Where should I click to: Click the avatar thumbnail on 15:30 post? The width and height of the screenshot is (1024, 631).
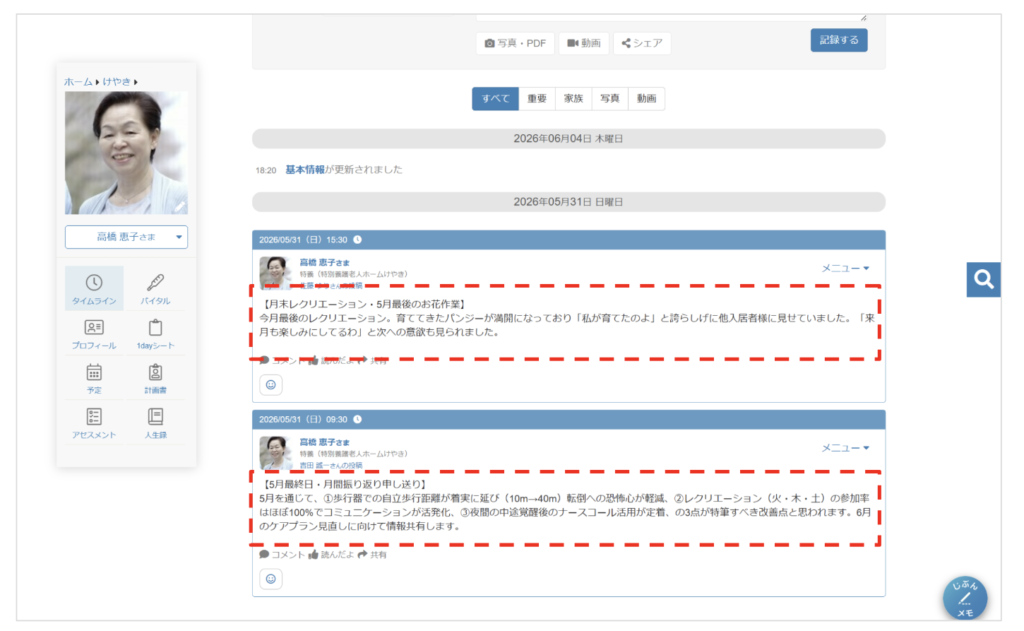[x=275, y=272]
